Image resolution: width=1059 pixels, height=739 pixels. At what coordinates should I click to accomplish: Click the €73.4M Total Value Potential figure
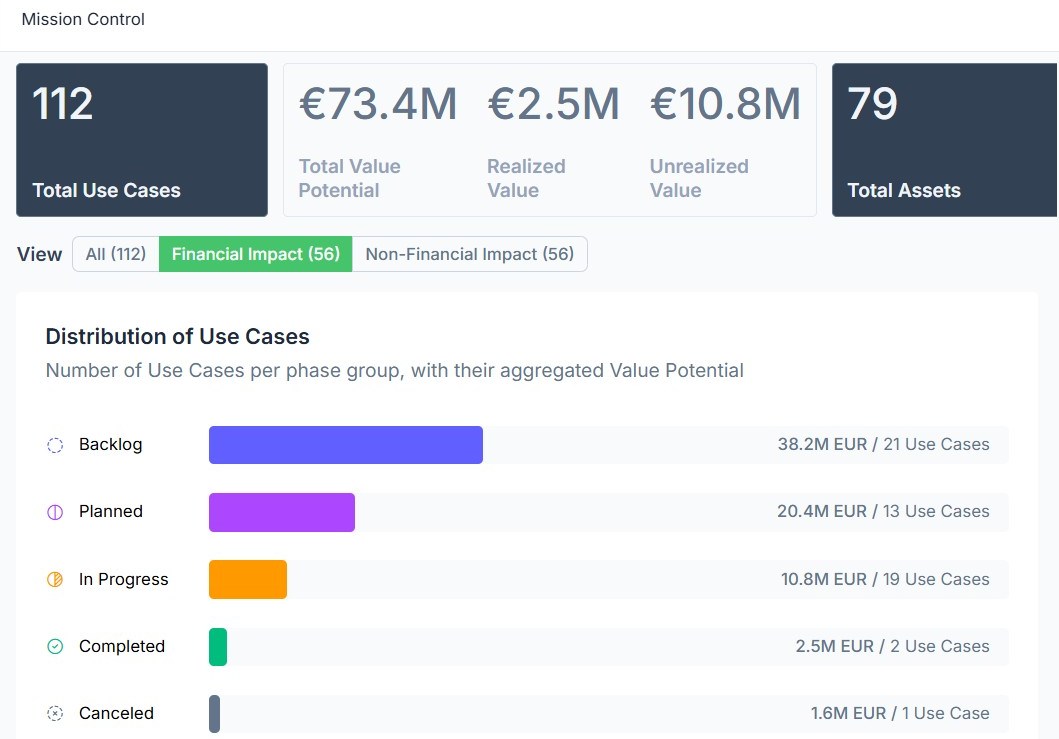[x=378, y=104]
